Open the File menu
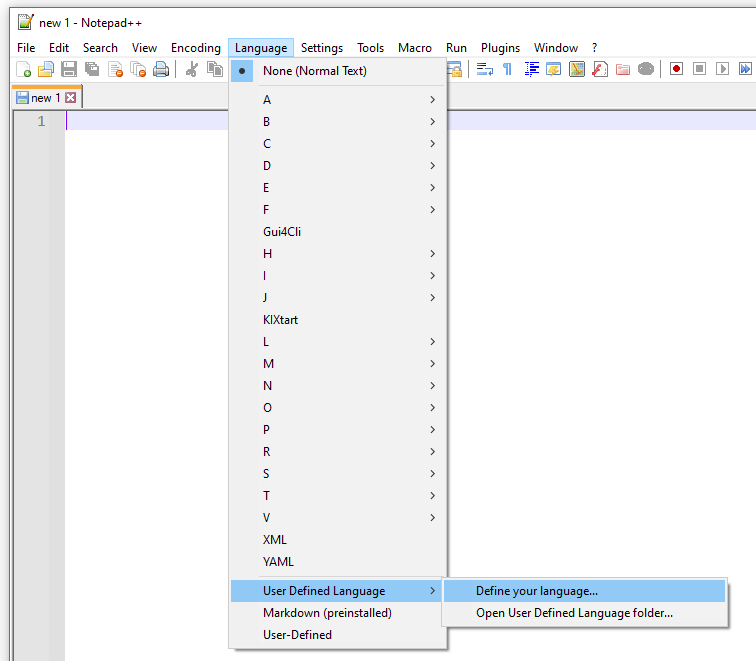The width and height of the screenshot is (756, 661). tap(26, 48)
